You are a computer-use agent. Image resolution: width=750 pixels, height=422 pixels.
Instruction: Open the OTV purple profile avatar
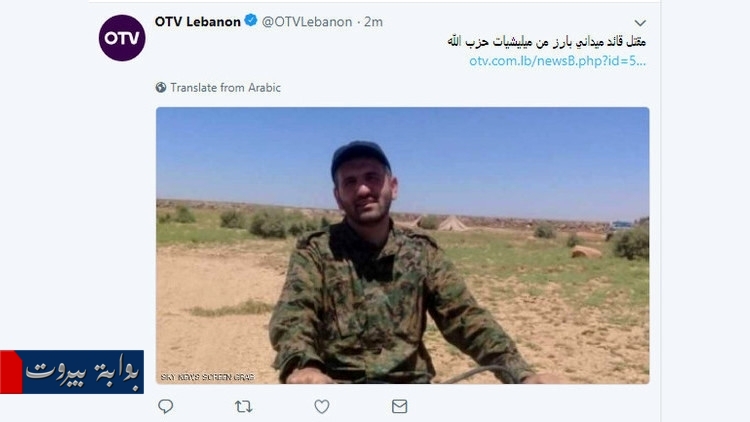(122, 38)
